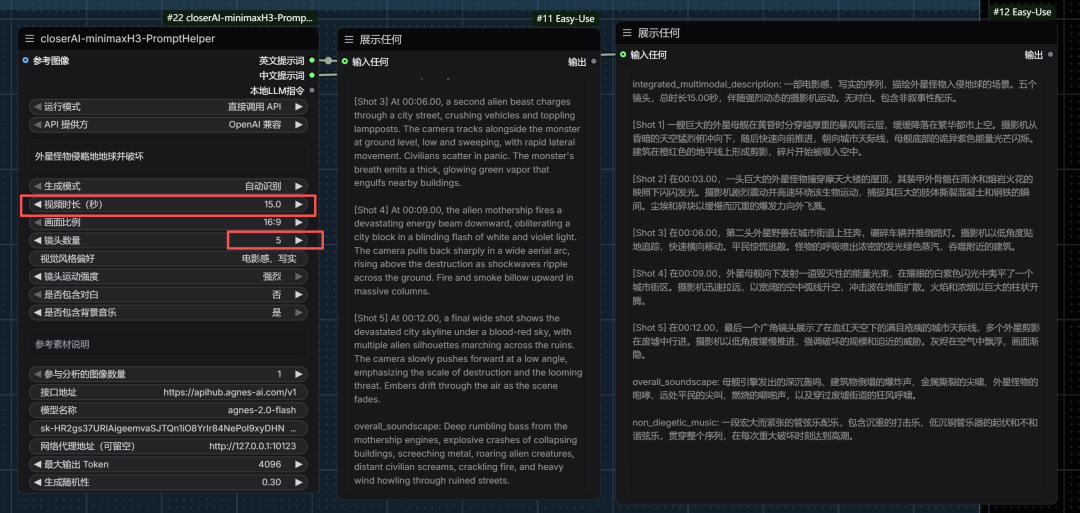The height and width of the screenshot is (513, 1080).
Task: Click the 视觉风格偏好 field showing 电影感、写实
Action: click(x=169, y=259)
